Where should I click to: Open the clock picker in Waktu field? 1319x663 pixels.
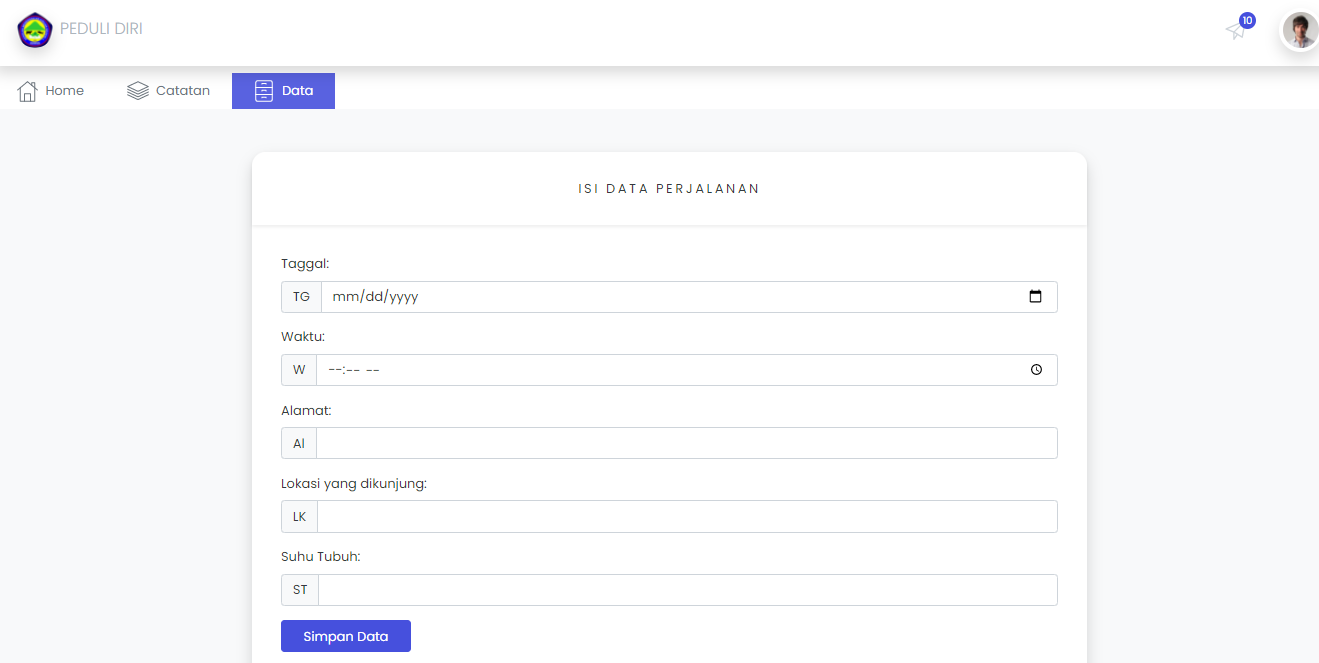click(x=1038, y=369)
